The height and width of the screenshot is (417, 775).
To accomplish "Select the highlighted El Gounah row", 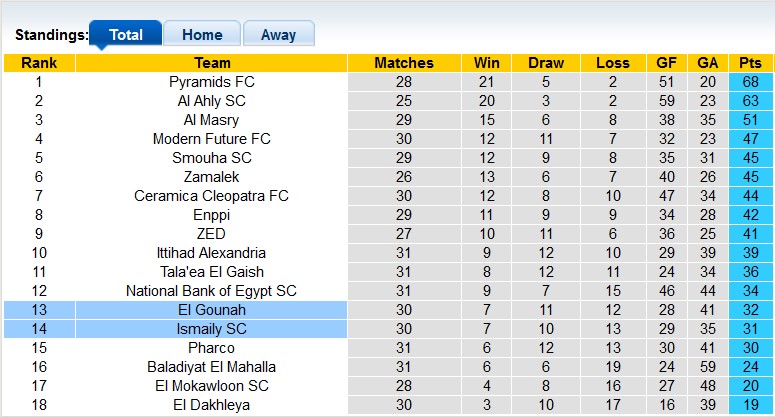I will pyautogui.click(x=211, y=310).
